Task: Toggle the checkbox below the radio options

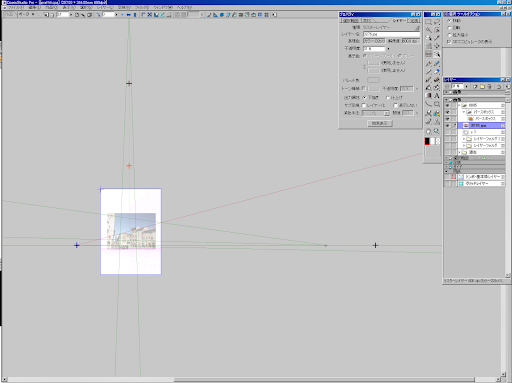Action: click(x=449, y=42)
